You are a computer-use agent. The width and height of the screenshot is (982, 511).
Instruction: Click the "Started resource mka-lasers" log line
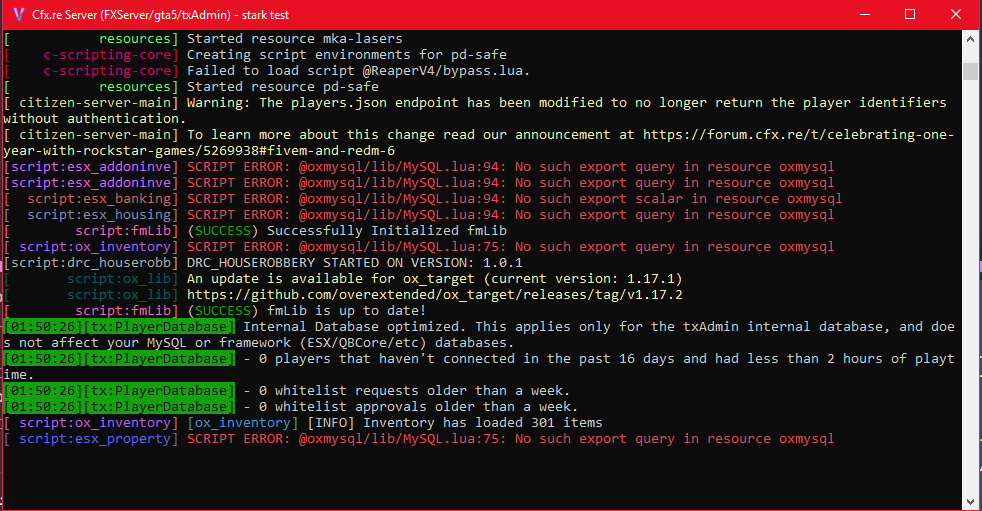pos(295,39)
